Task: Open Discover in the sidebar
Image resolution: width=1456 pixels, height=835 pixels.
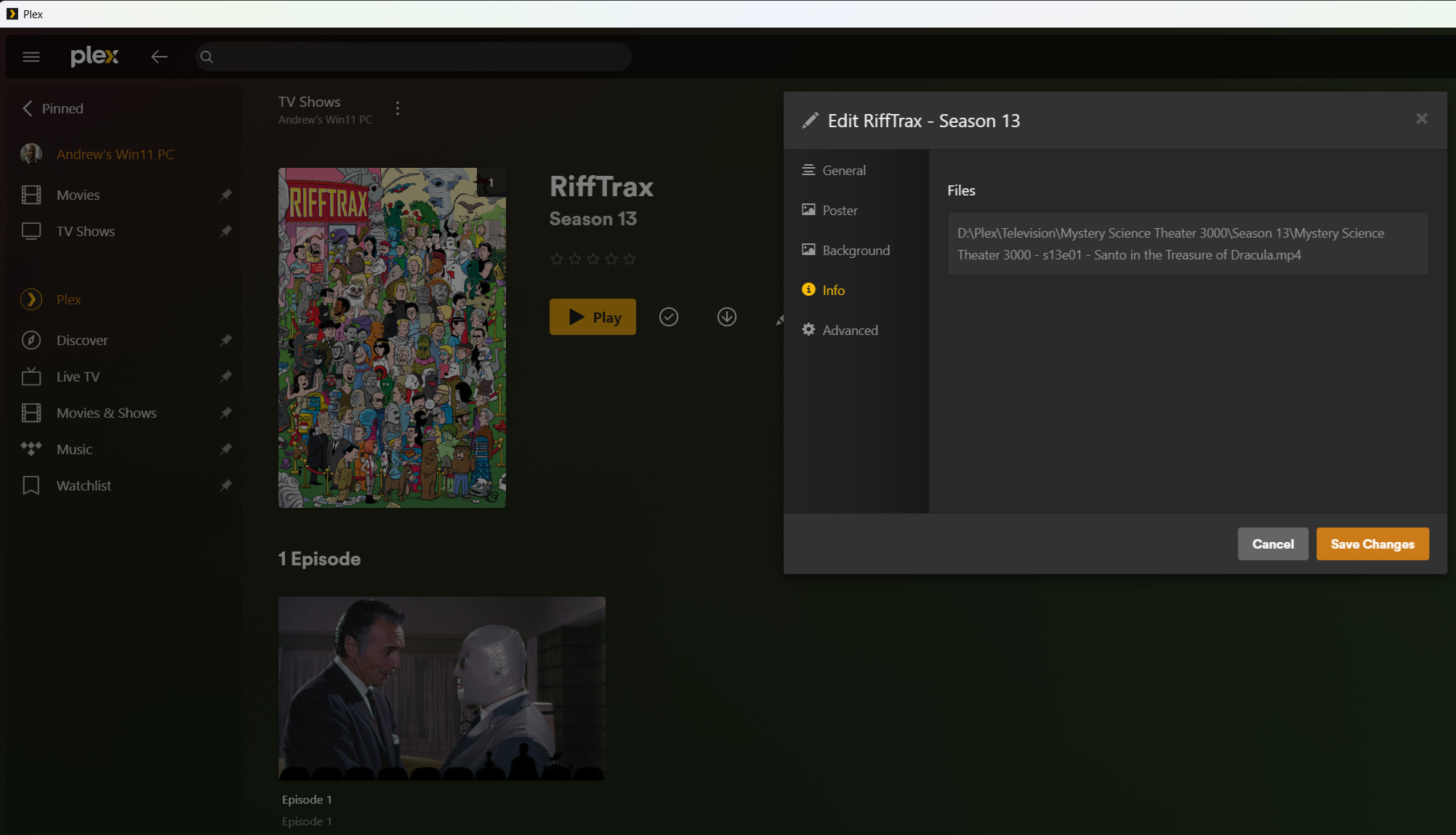Action: (x=81, y=340)
